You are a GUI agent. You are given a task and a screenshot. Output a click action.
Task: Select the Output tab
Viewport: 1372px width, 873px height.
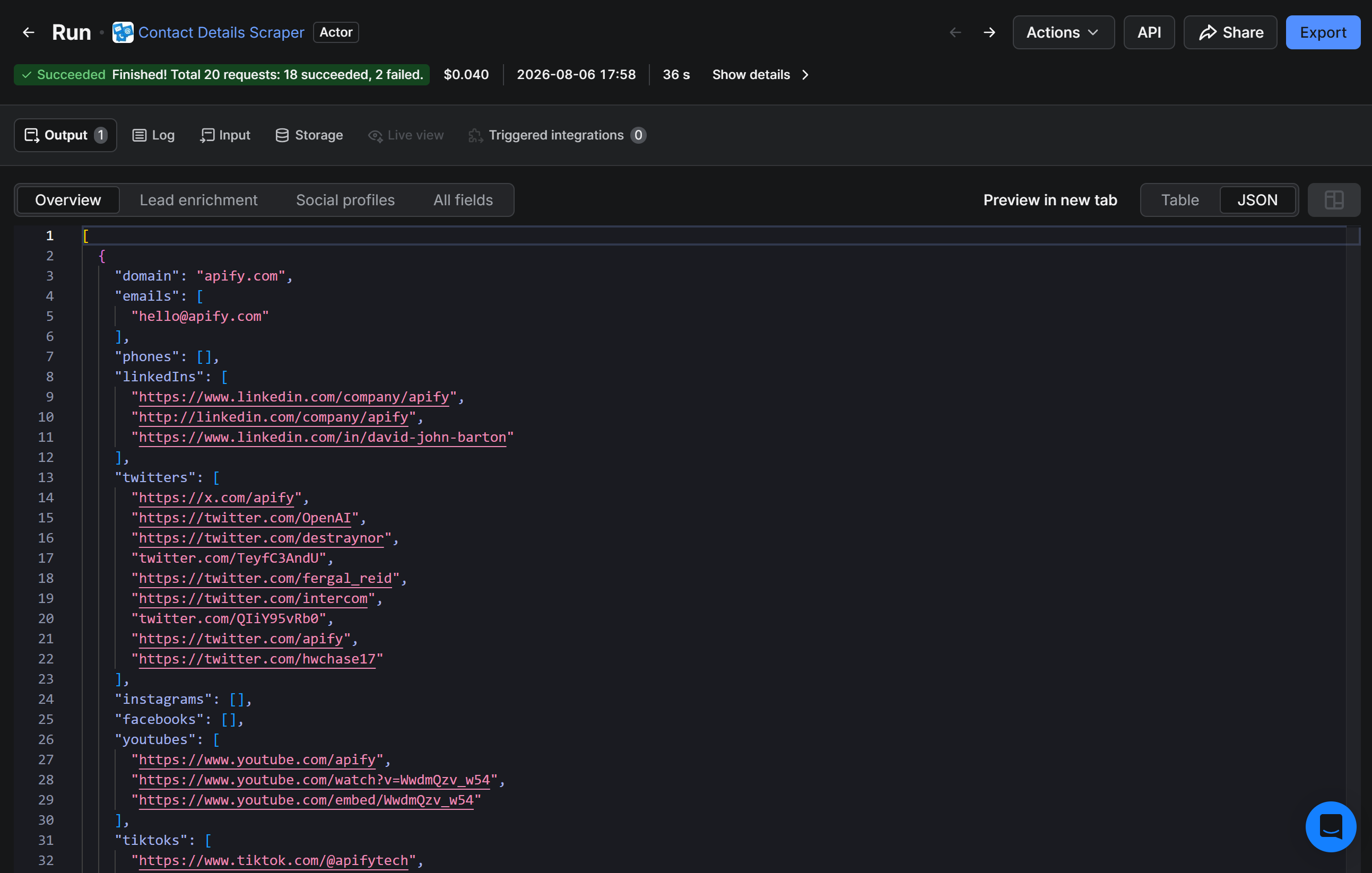(x=66, y=135)
